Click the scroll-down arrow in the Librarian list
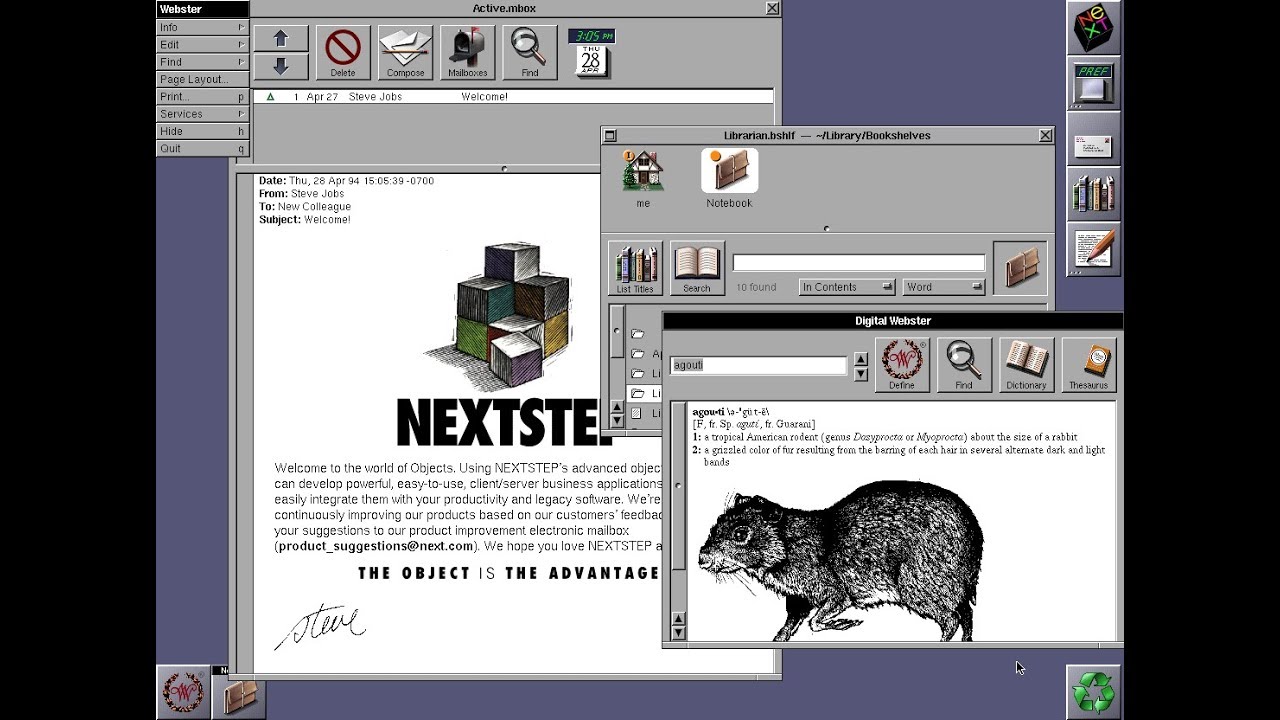Viewport: 1280px width, 720px height. (x=617, y=421)
